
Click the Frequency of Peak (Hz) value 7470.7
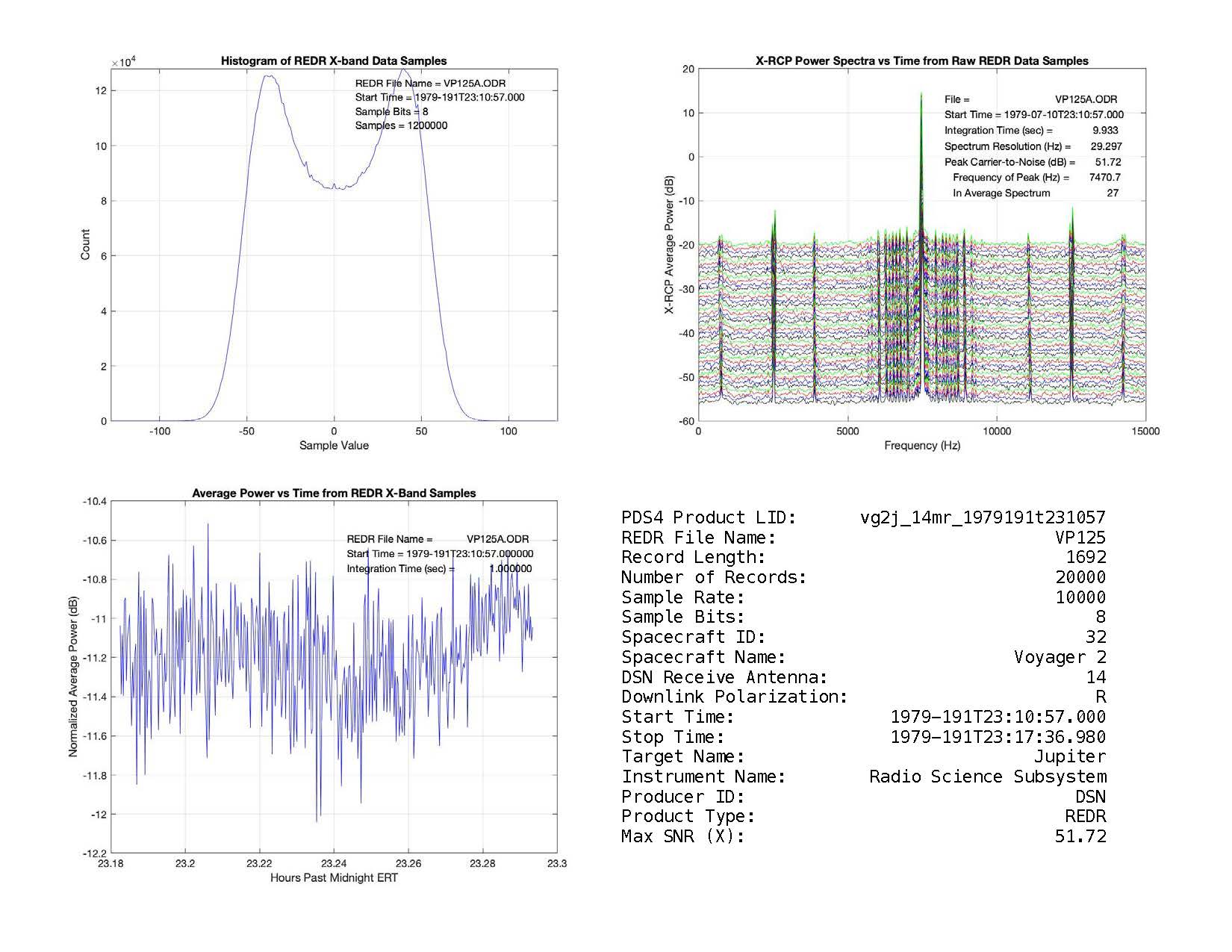coord(1104,178)
